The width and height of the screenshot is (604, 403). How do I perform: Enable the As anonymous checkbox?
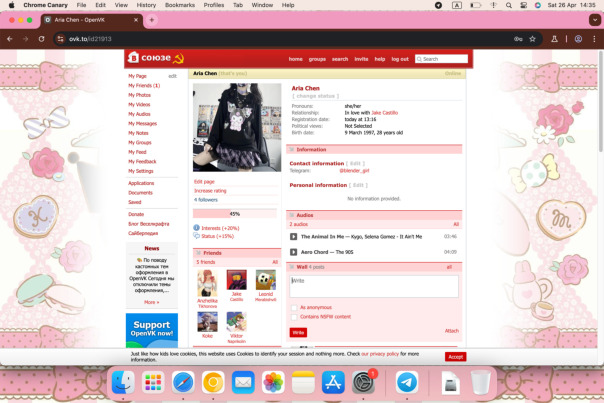click(294, 307)
